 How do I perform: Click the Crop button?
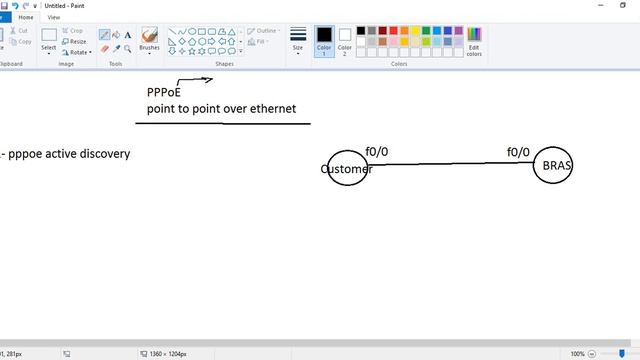(x=73, y=31)
